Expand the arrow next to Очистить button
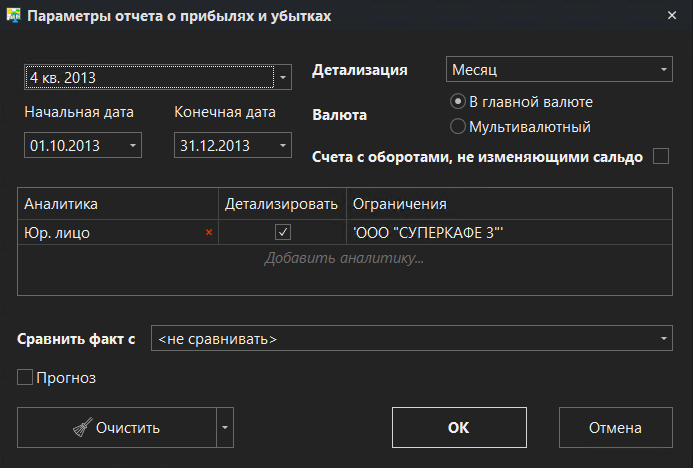 tap(225, 427)
